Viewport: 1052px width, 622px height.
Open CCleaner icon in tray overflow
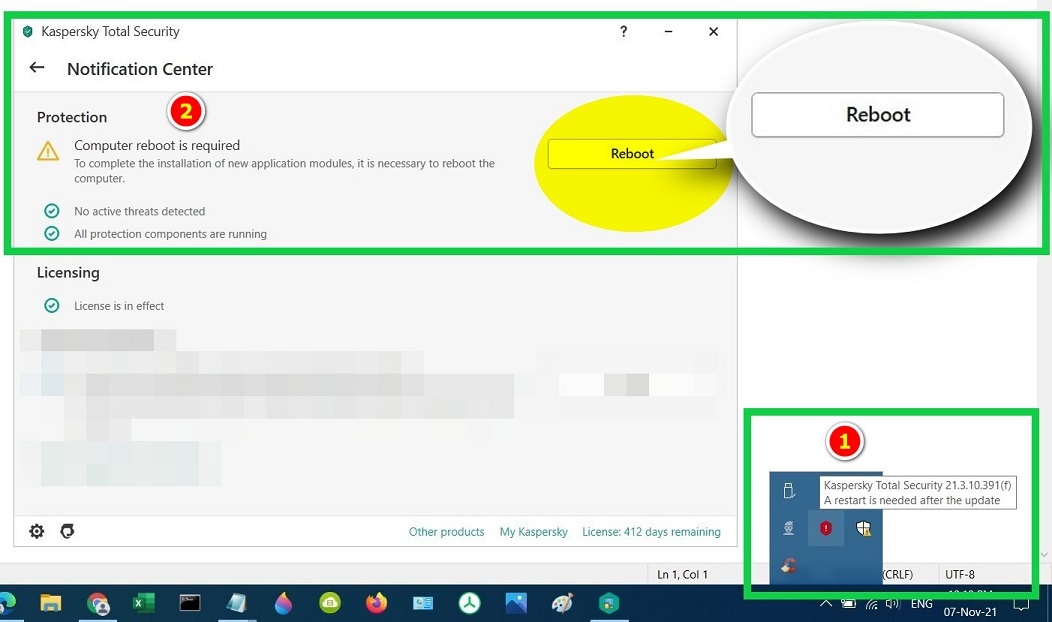point(789,566)
